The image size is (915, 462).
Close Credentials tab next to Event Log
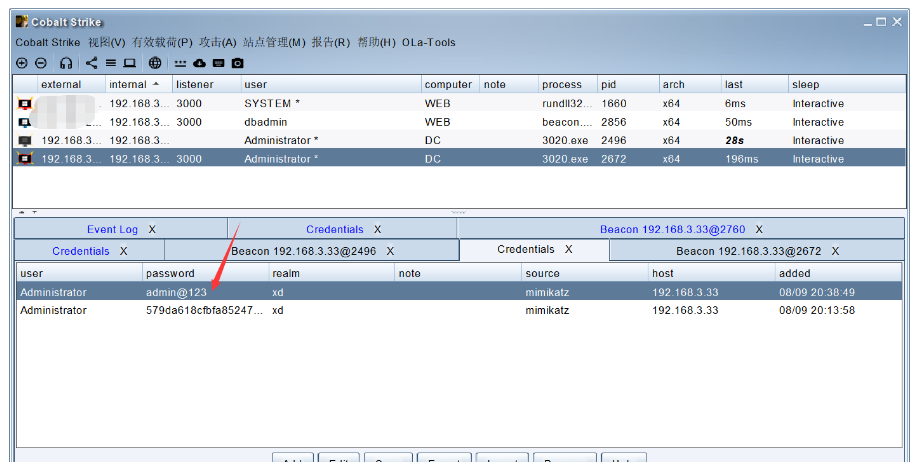click(377, 229)
